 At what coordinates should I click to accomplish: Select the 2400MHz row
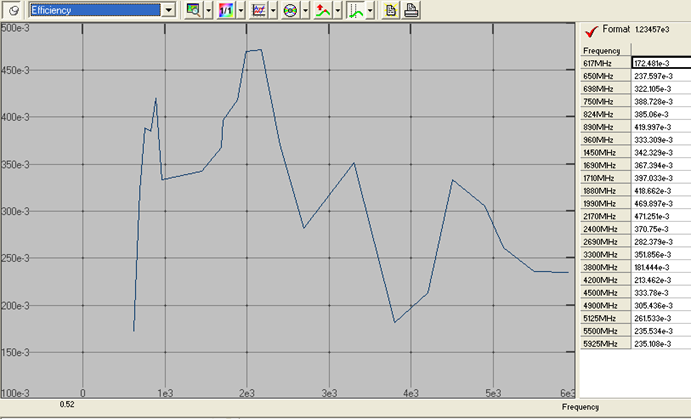point(606,229)
